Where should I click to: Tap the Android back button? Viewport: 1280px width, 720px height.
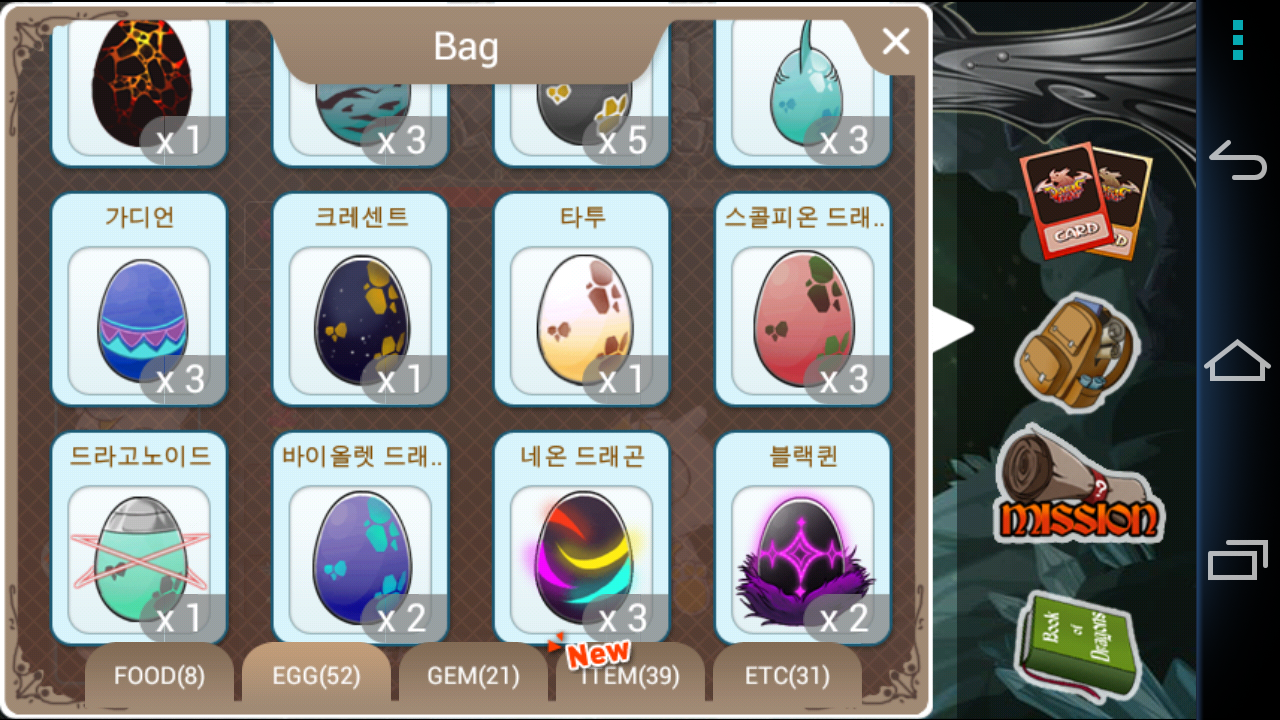[x=1238, y=160]
